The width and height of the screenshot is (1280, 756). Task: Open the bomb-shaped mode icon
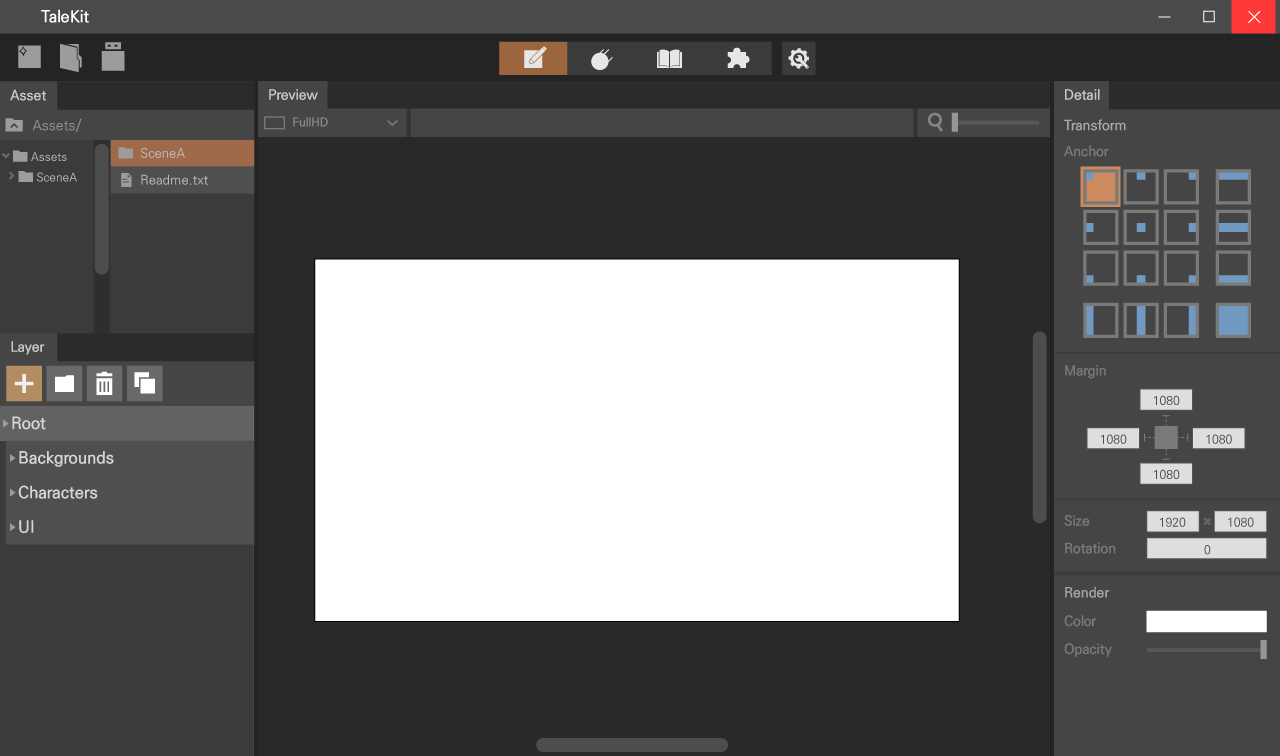click(x=601, y=59)
